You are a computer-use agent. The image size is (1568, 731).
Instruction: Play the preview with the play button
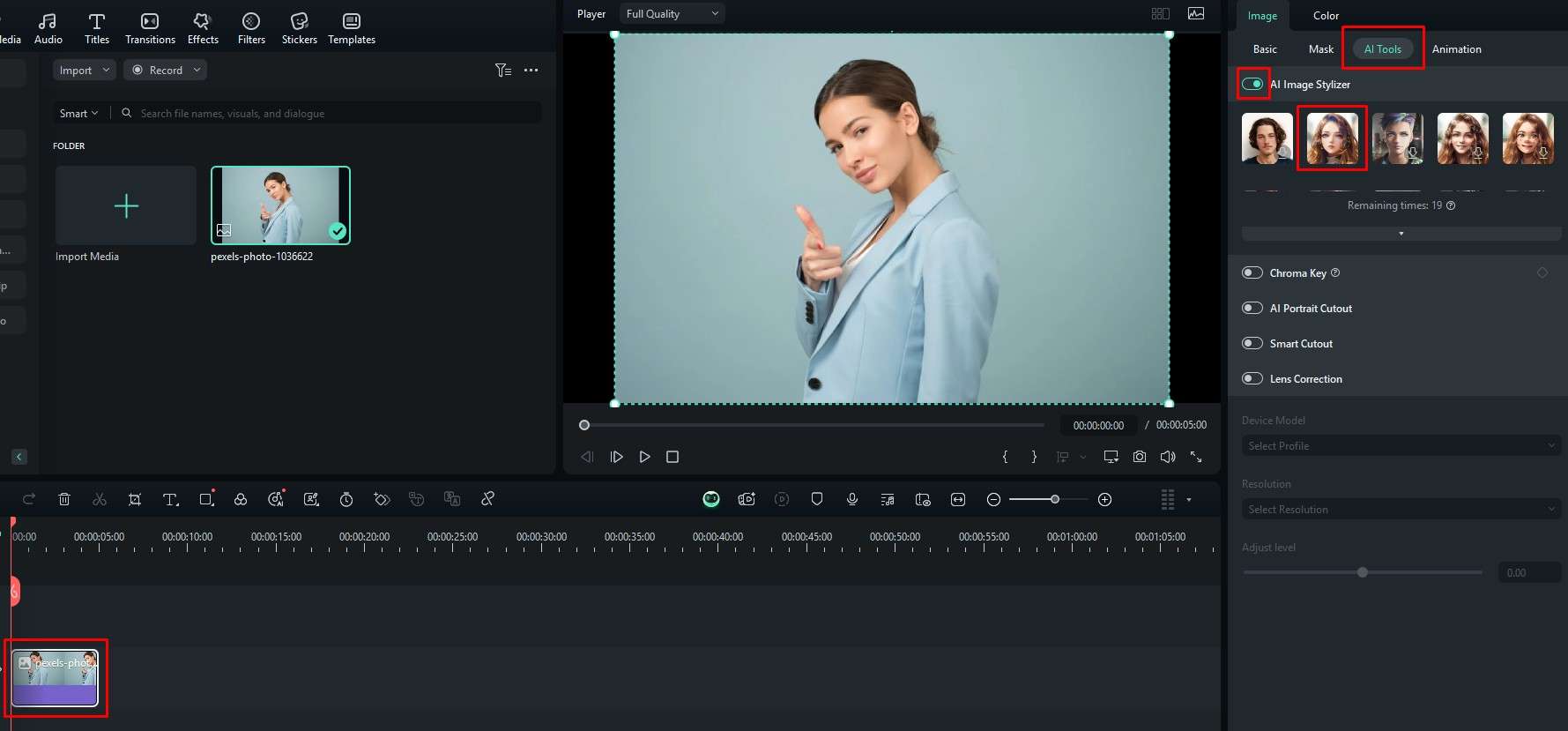coord(644,457)
